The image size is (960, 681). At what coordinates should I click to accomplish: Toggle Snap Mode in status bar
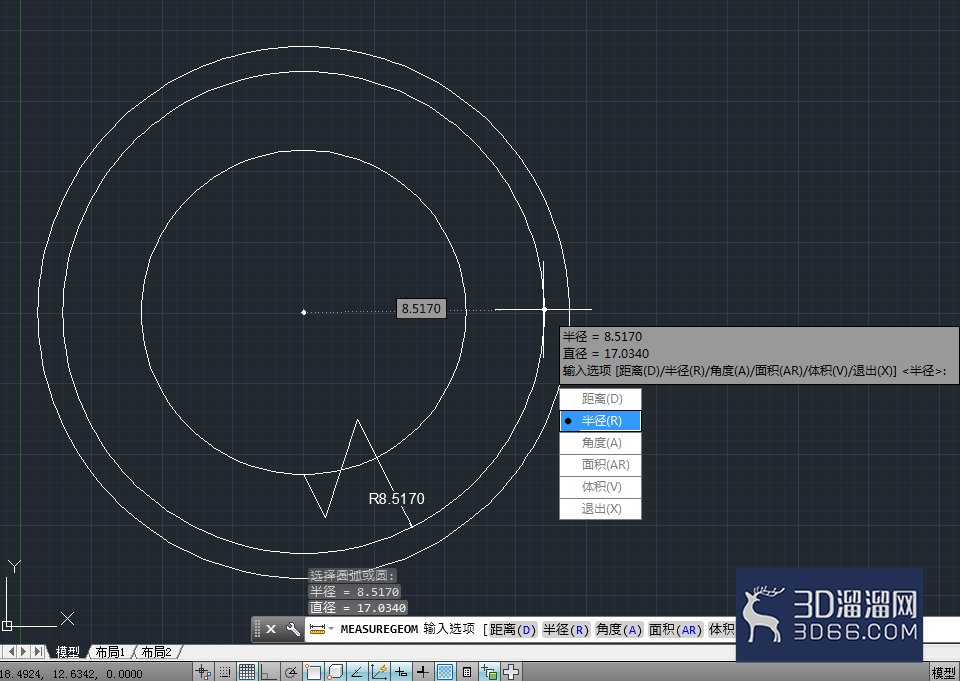coord(225,672)
